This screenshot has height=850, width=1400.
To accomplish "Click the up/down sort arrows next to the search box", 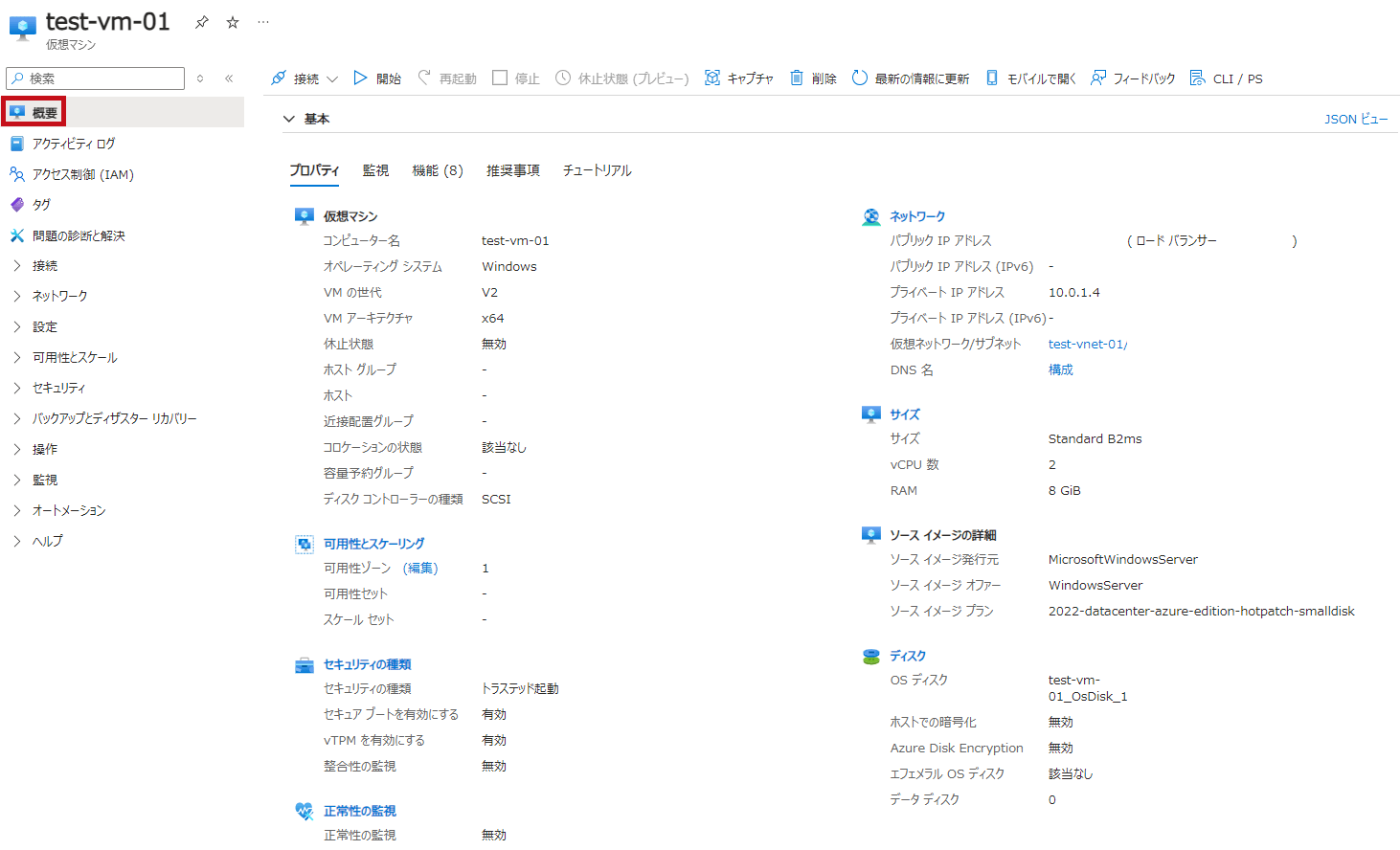I will point(200,78).
